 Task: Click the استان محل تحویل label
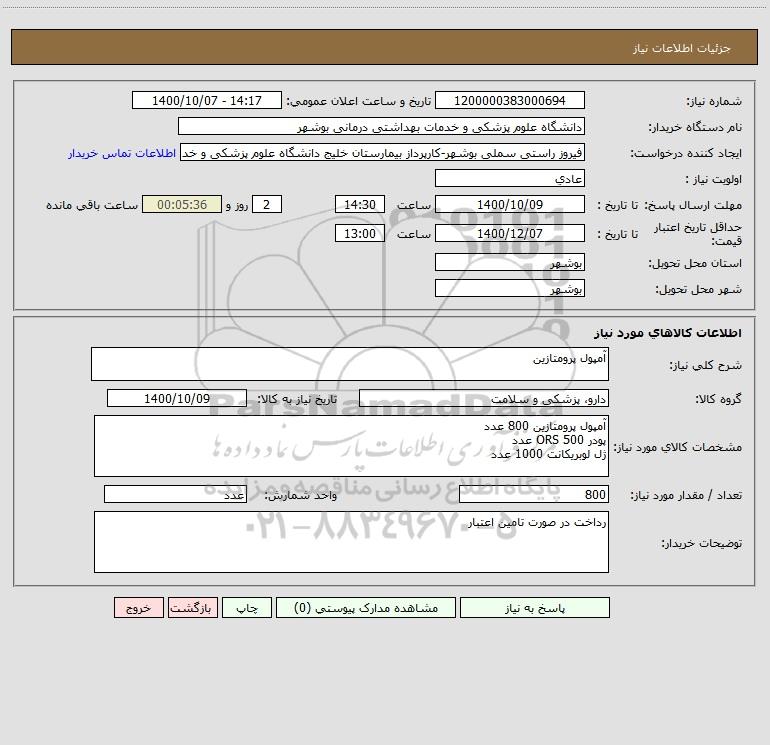[695, 264]
